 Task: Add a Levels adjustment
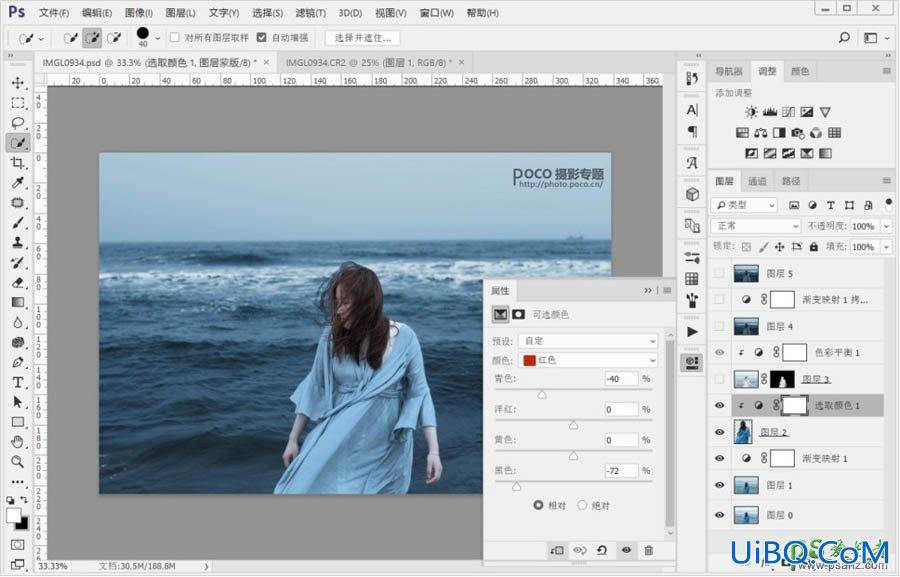(x=770, y=112)
